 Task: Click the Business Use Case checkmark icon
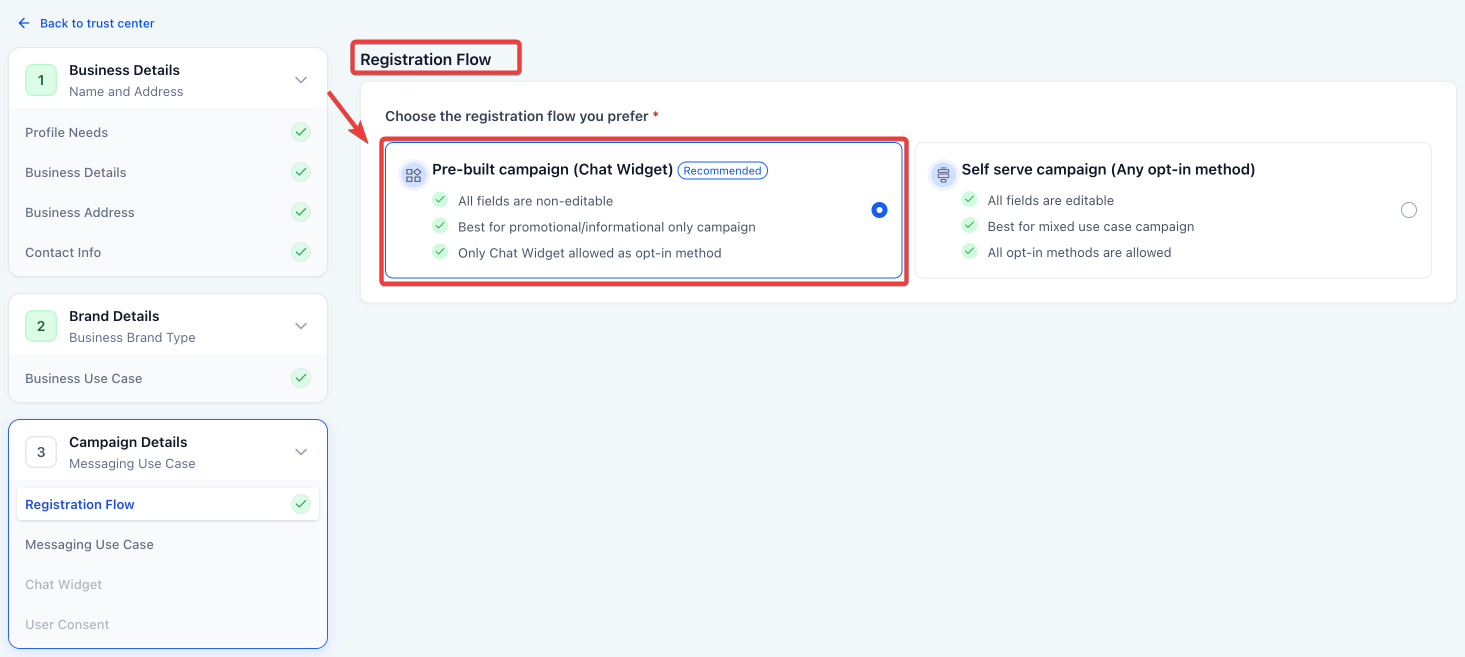click(301, 378)
